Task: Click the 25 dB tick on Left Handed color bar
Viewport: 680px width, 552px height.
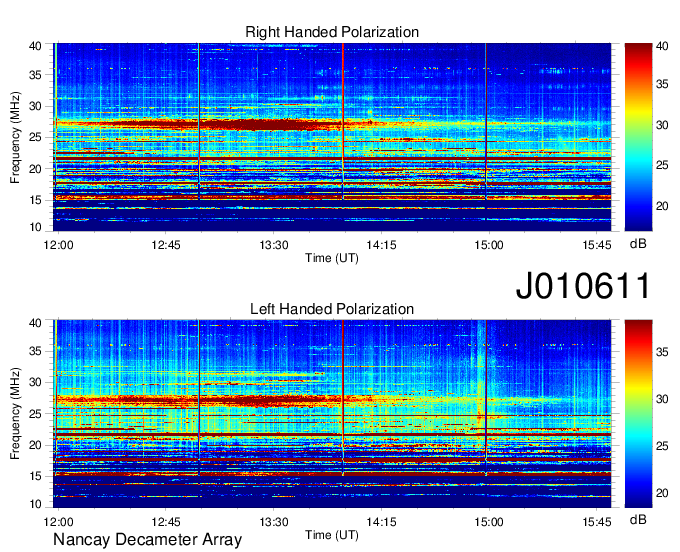Action: (662, 446)
